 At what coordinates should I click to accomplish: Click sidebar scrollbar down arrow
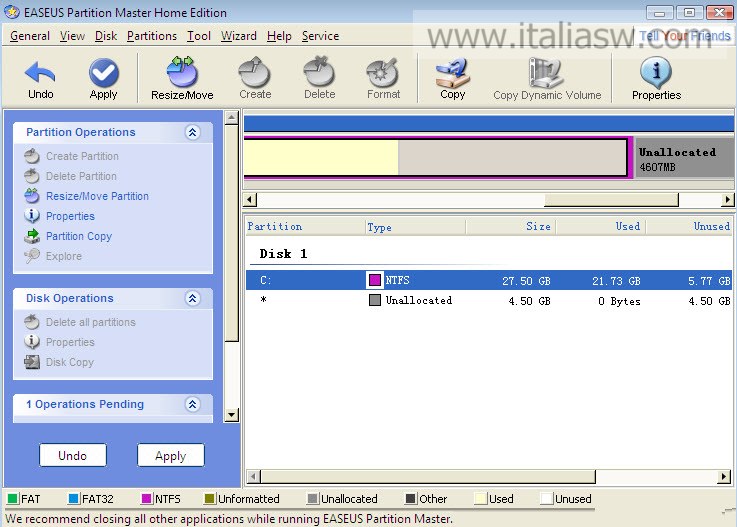(x=231, y=415)
